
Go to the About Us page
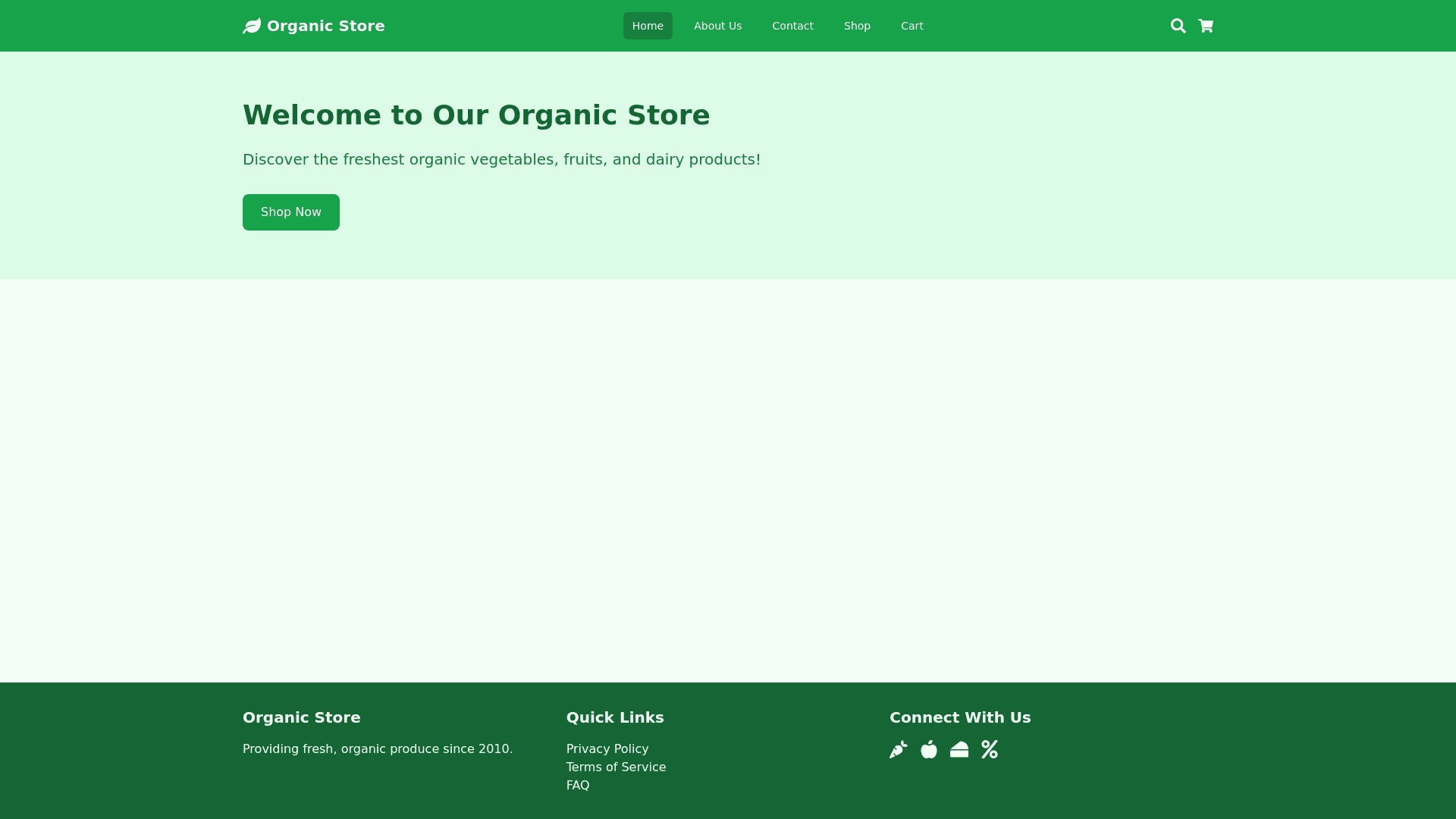(x=717, y=26)
